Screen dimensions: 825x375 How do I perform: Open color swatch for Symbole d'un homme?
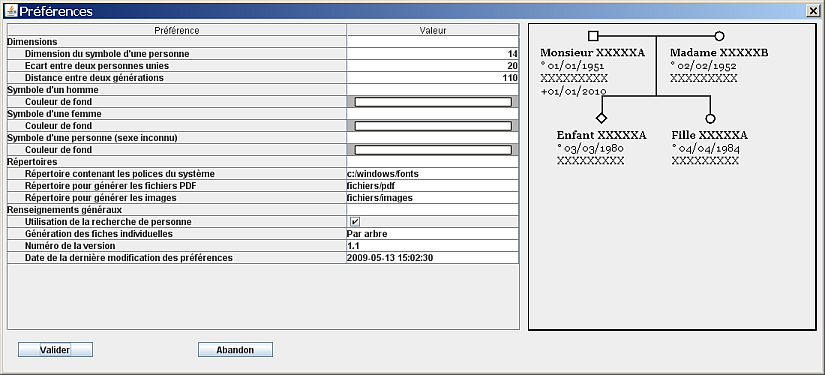click(x=433, y=102)
